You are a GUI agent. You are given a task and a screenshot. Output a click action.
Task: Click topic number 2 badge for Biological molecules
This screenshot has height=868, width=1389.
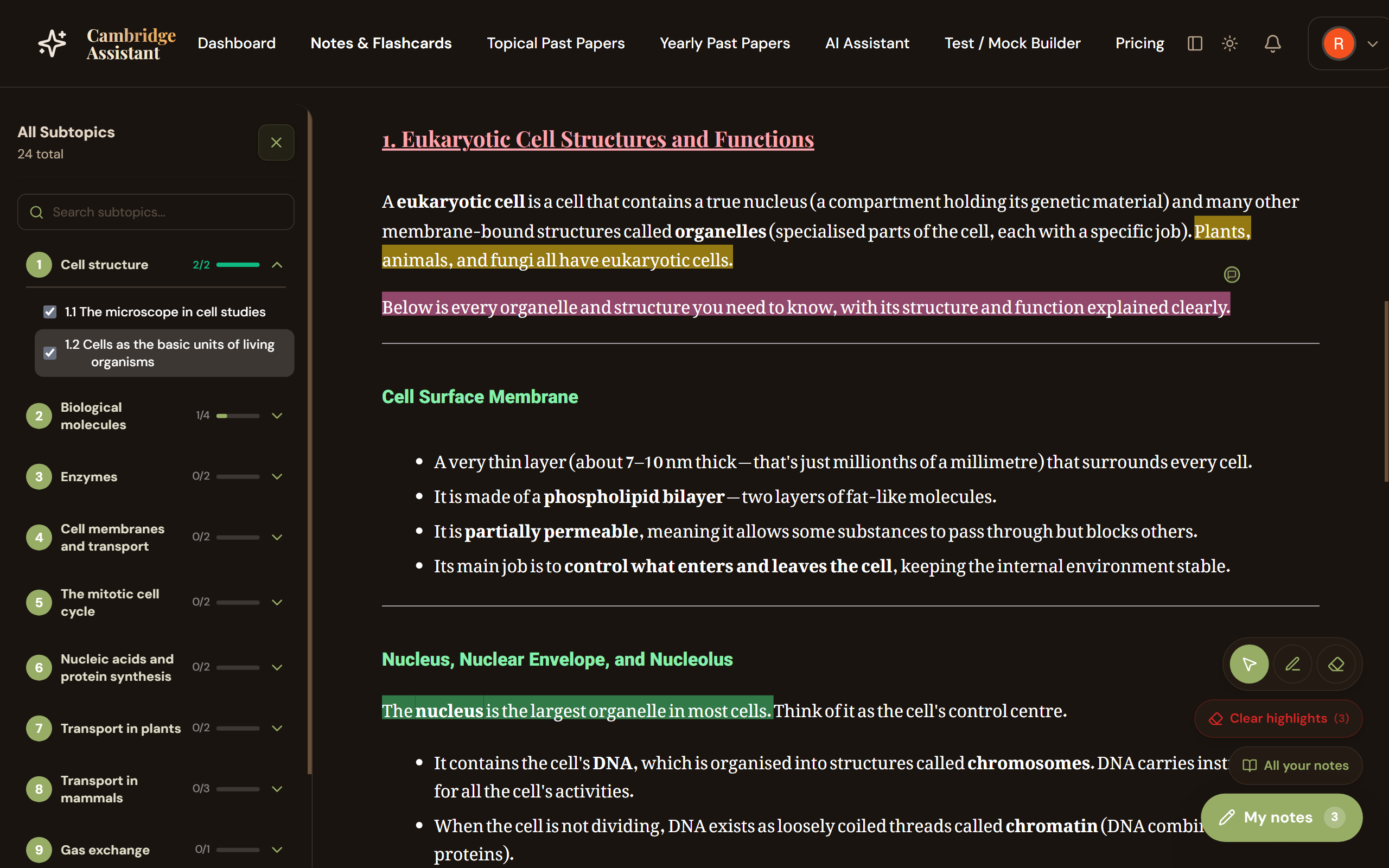[x=39, y=416]
